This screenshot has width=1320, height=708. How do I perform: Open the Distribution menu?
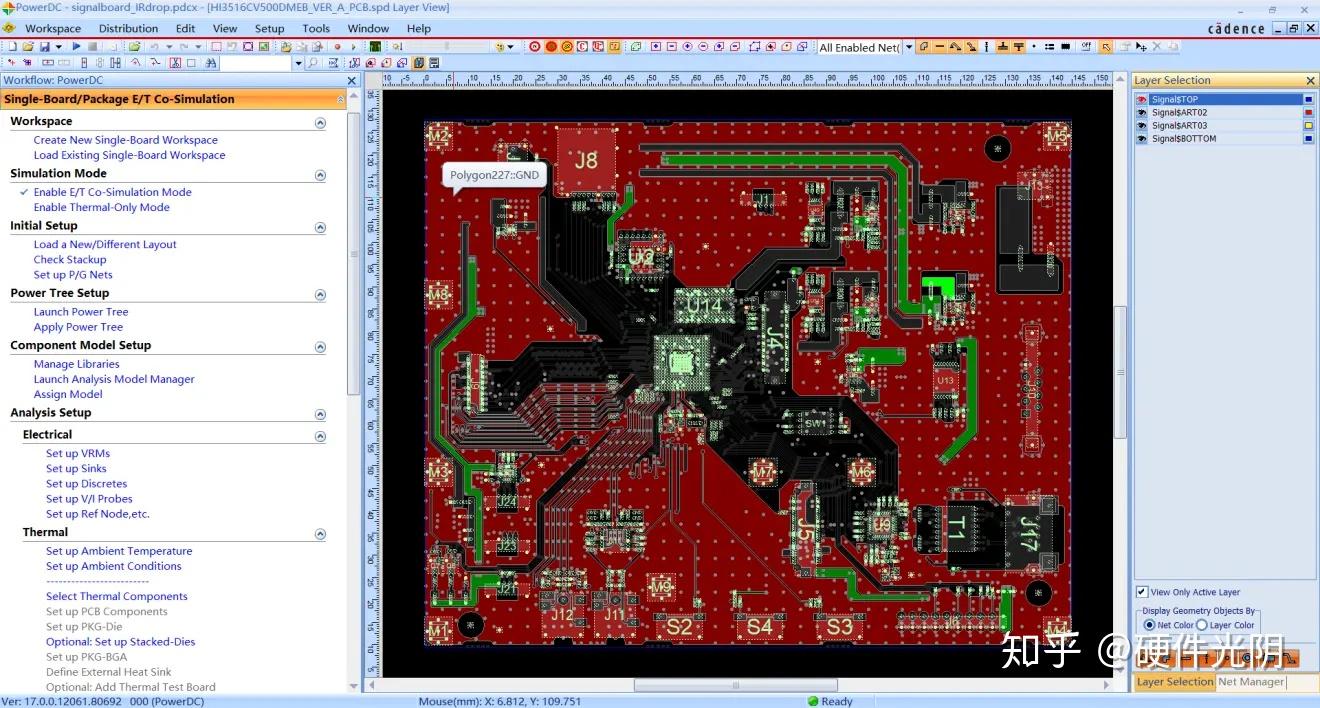[128, 28]
